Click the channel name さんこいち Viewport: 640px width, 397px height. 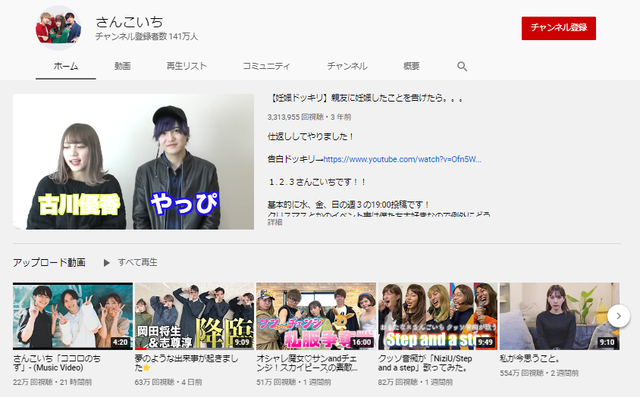pyautogui.click(x=129, y=22)
